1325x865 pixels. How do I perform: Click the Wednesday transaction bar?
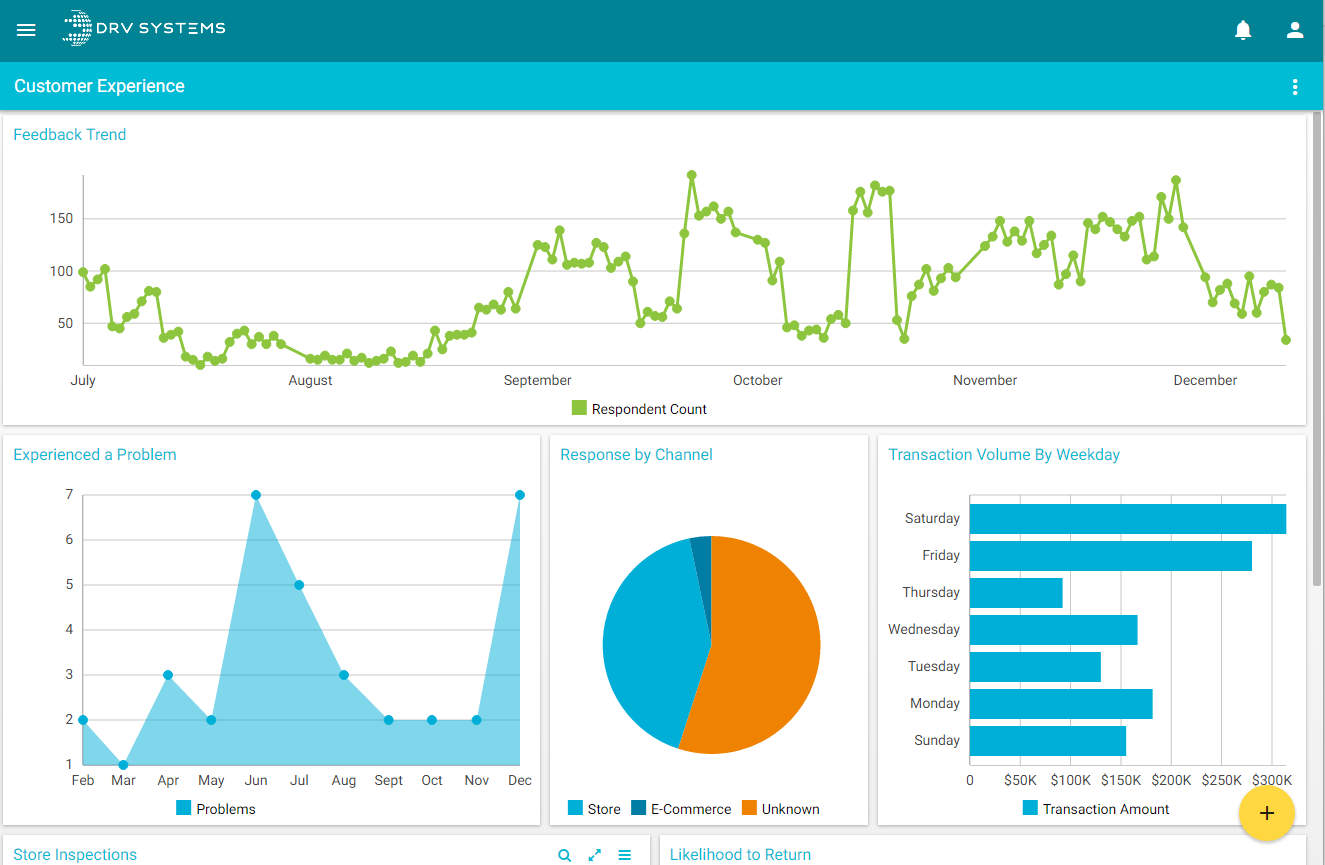1054,630
